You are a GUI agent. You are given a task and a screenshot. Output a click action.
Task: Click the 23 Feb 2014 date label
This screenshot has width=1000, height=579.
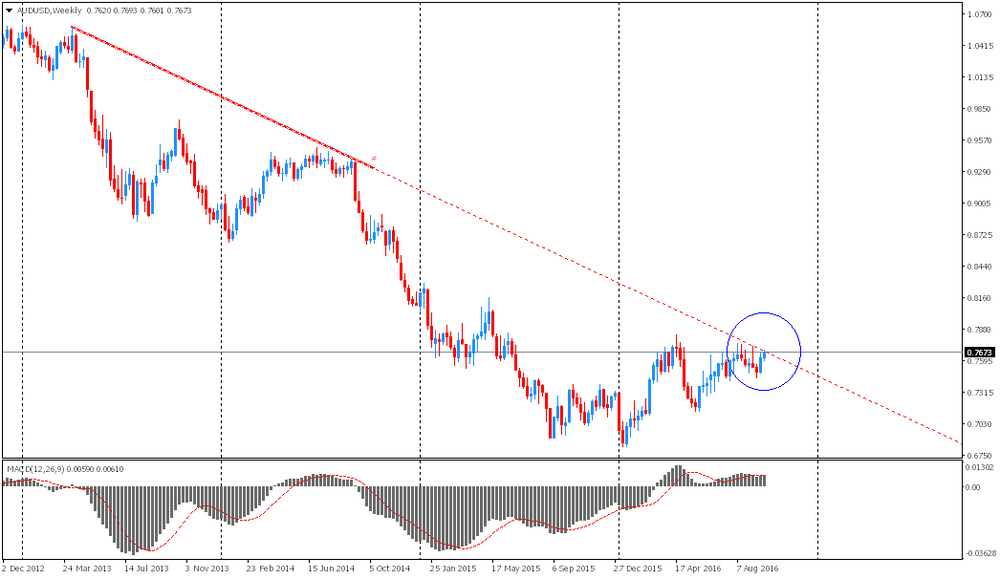270,568
